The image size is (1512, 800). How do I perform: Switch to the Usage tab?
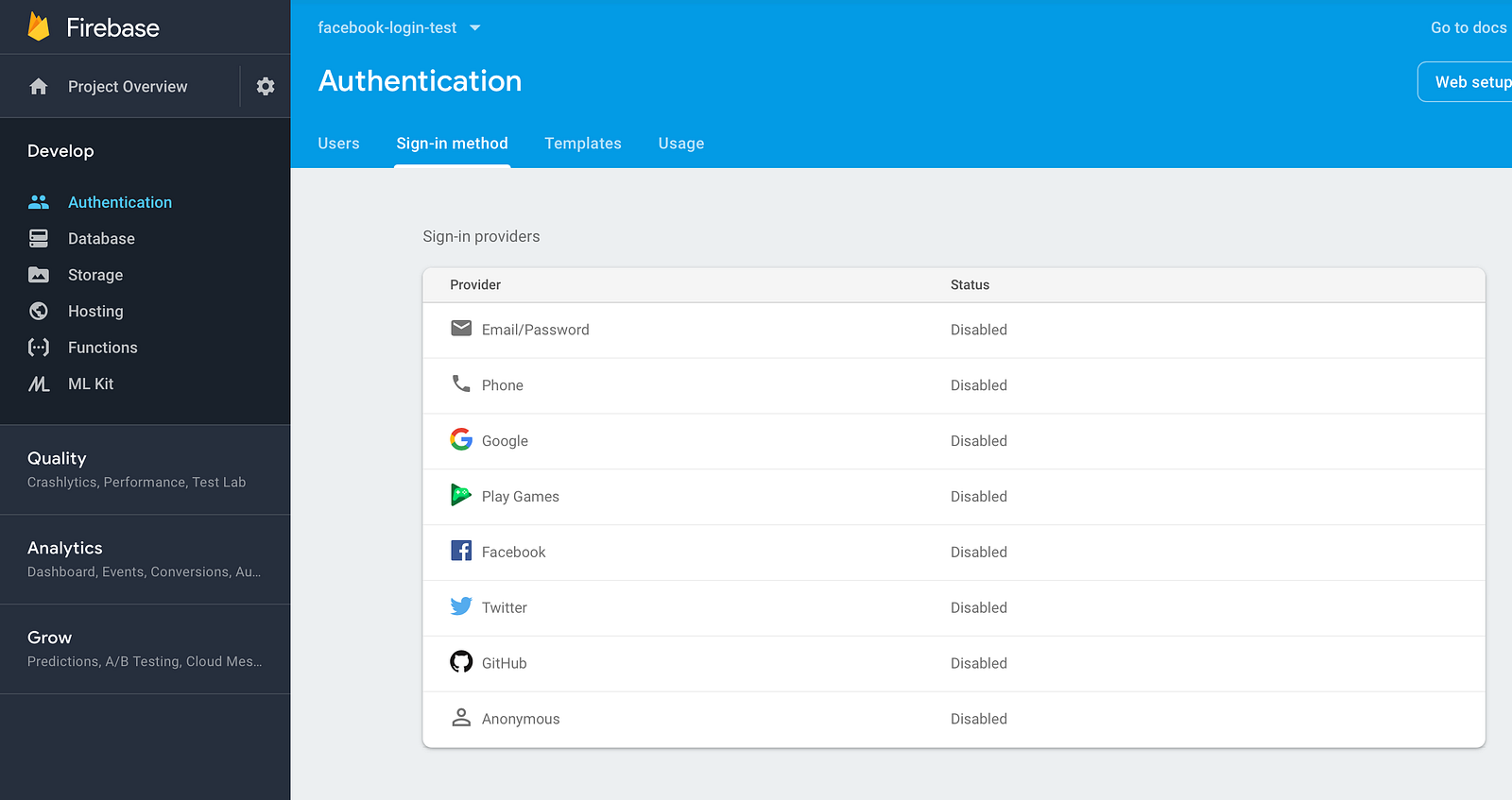click(681, 144)
